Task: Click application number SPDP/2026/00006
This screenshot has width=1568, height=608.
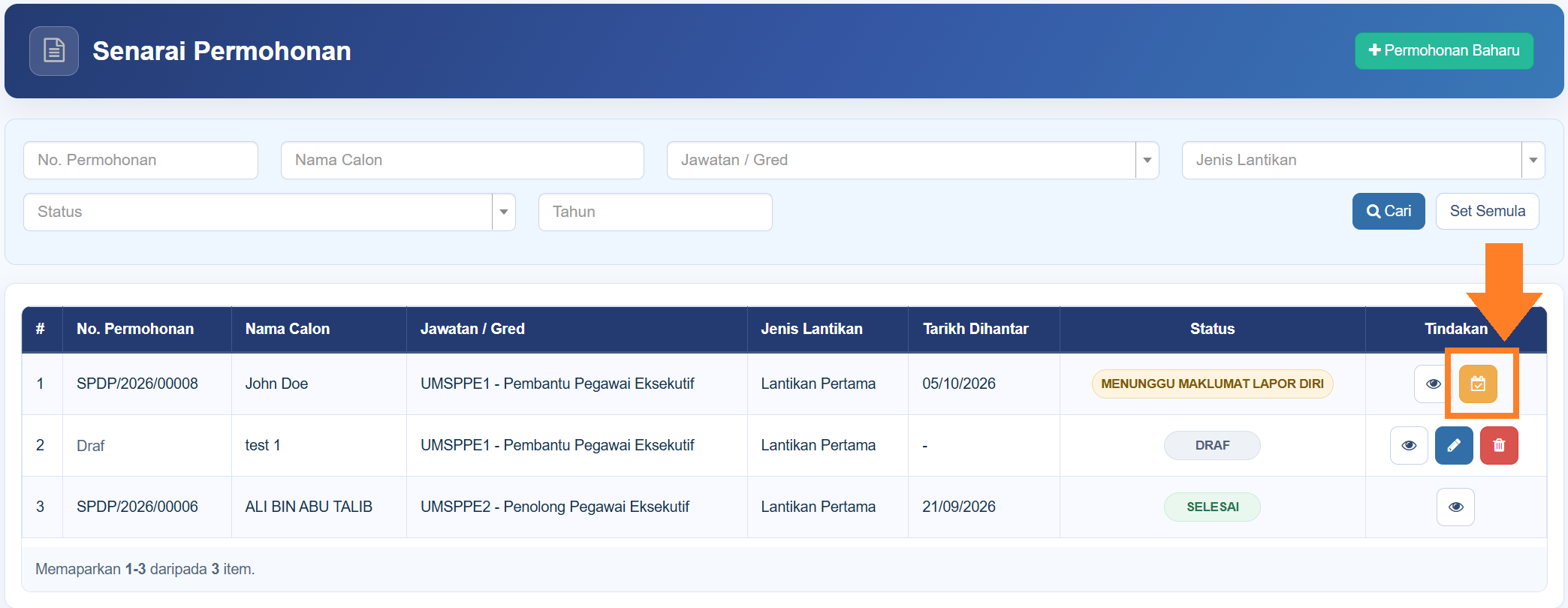Action: [137, 507]
